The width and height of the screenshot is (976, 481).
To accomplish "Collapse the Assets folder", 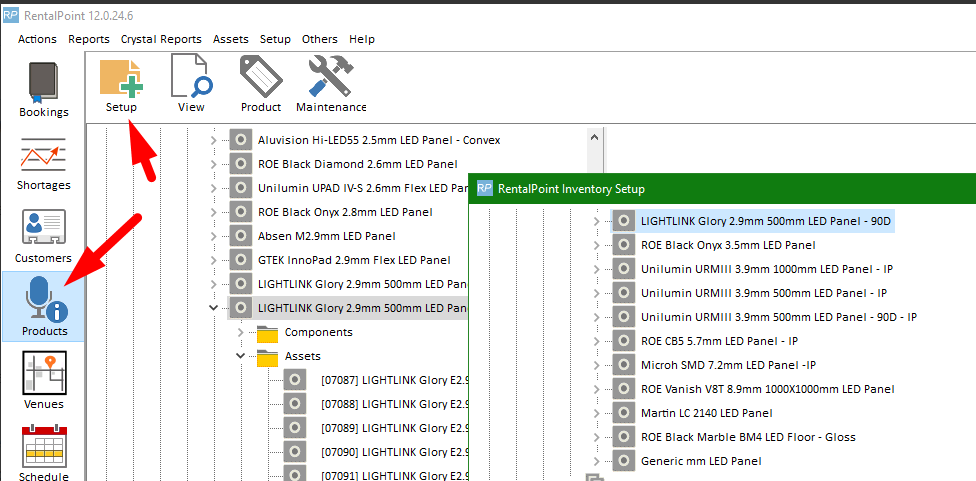I will point(241,357).
